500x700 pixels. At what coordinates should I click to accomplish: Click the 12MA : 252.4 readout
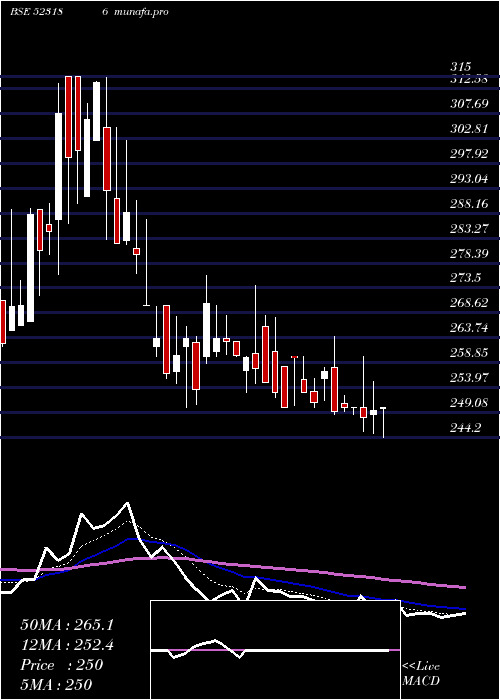pos(67,645)
